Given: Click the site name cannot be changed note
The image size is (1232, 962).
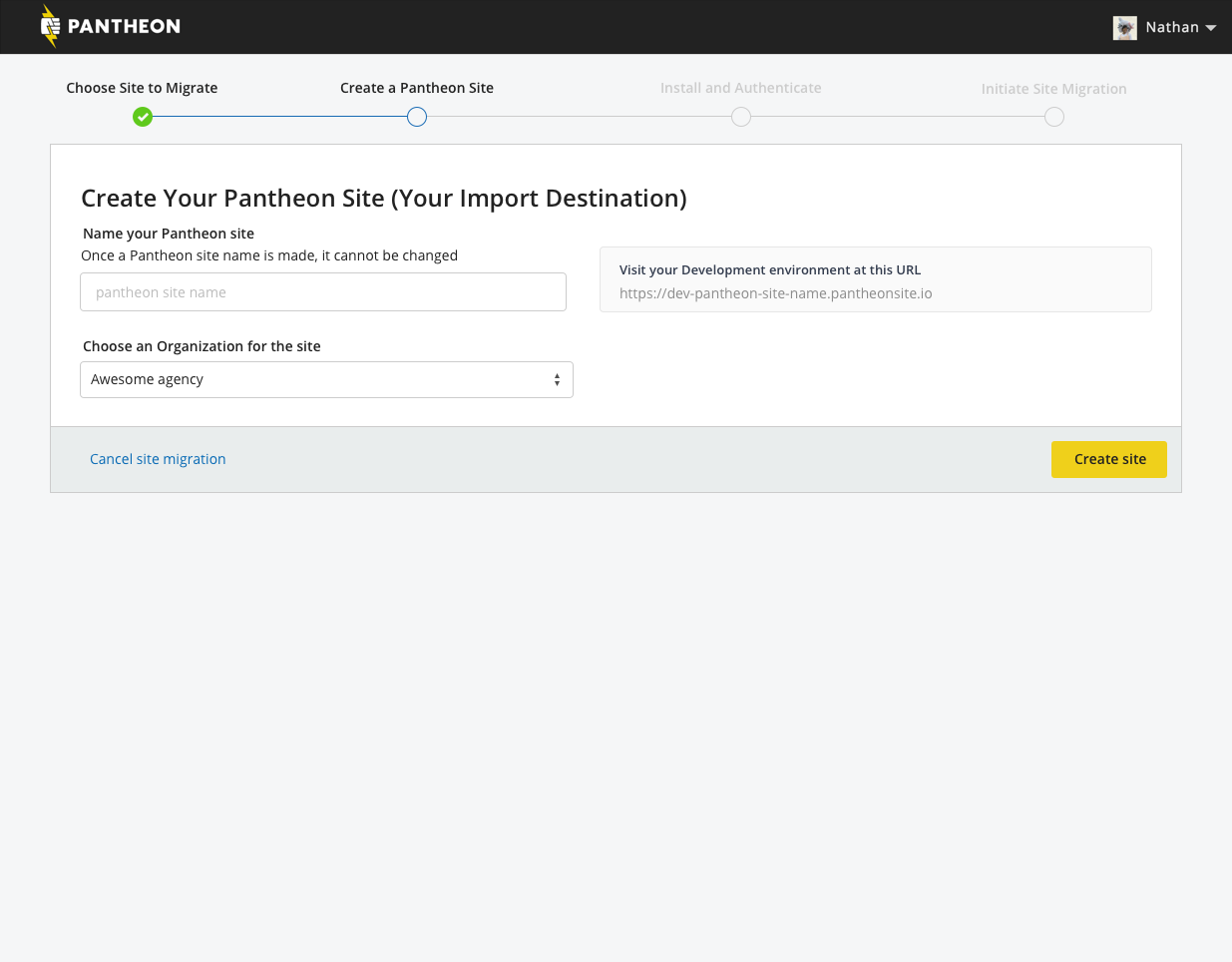Looking at the screenshot, I should [x=269, y=255].
